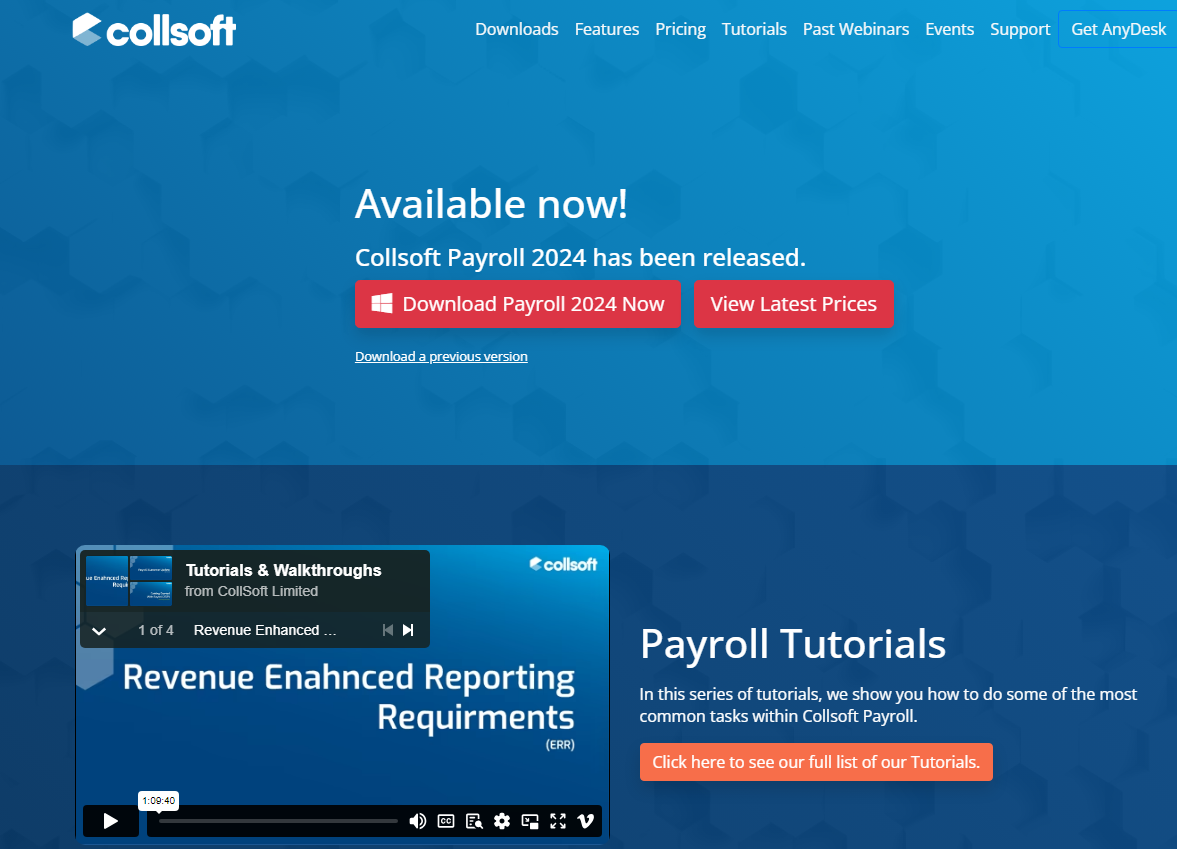Mute the video player volume
1177x849 pixels.
click(x=418, y=821)
